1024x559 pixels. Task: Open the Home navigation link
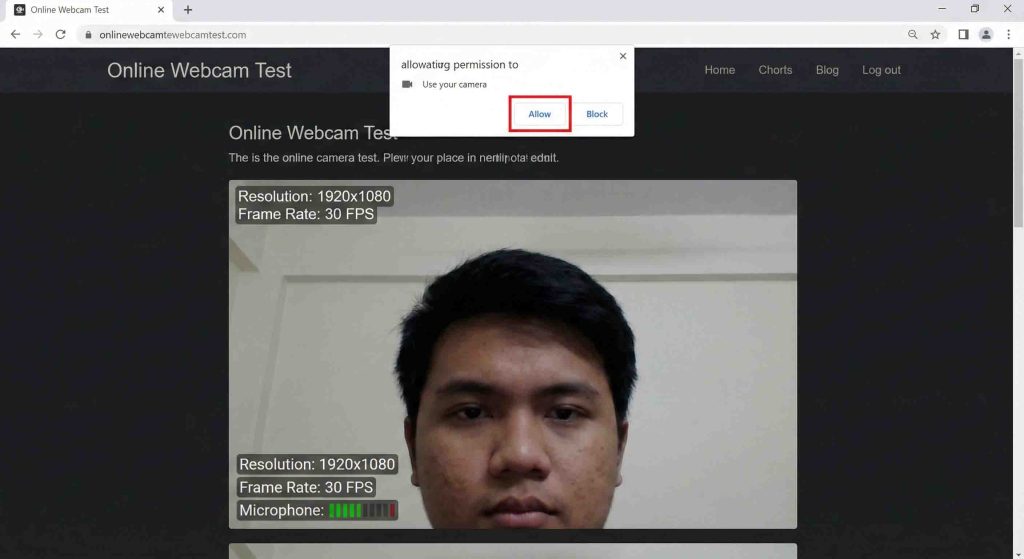[720, 70]
